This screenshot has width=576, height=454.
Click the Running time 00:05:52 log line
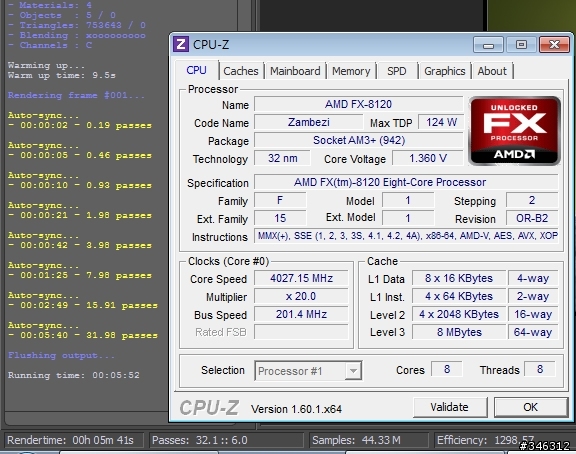[x=74, y=375]
